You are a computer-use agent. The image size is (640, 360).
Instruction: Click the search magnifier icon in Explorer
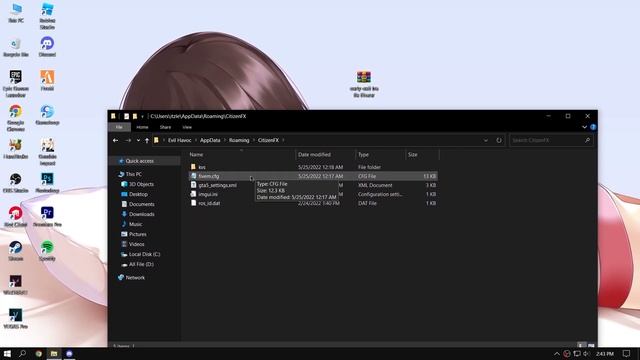[x=587, y=140]
